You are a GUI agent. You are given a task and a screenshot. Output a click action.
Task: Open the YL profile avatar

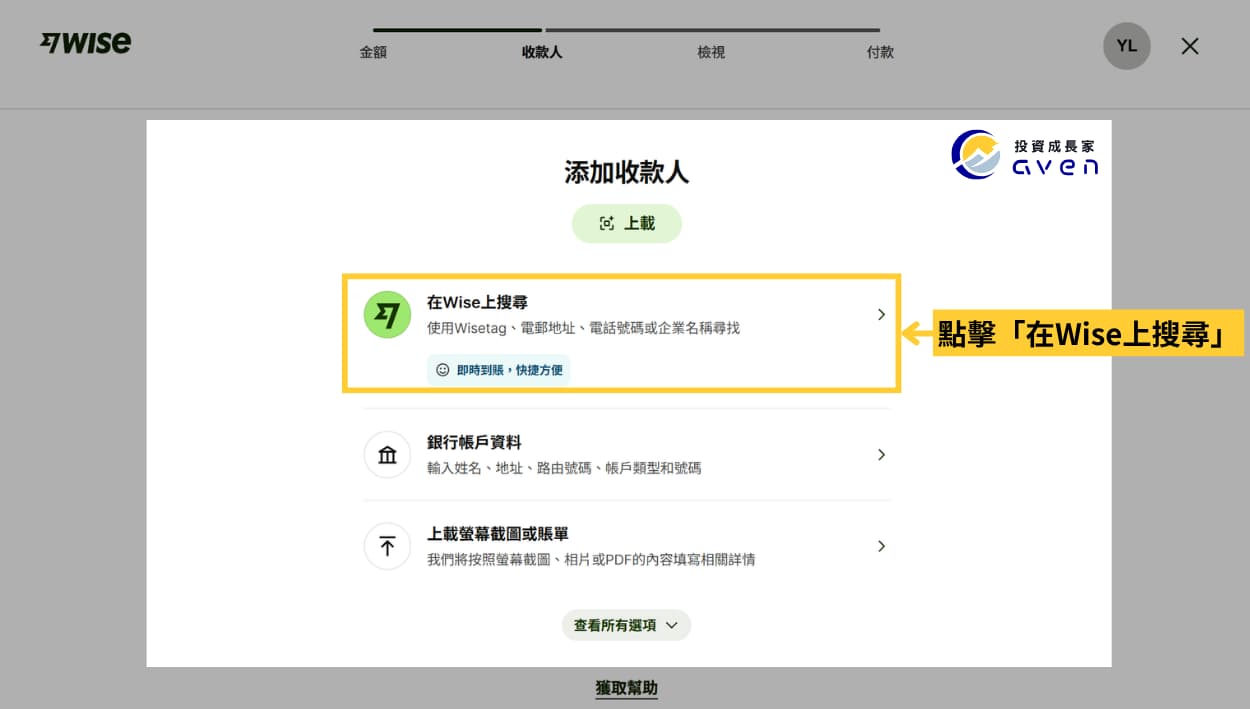1127,46
